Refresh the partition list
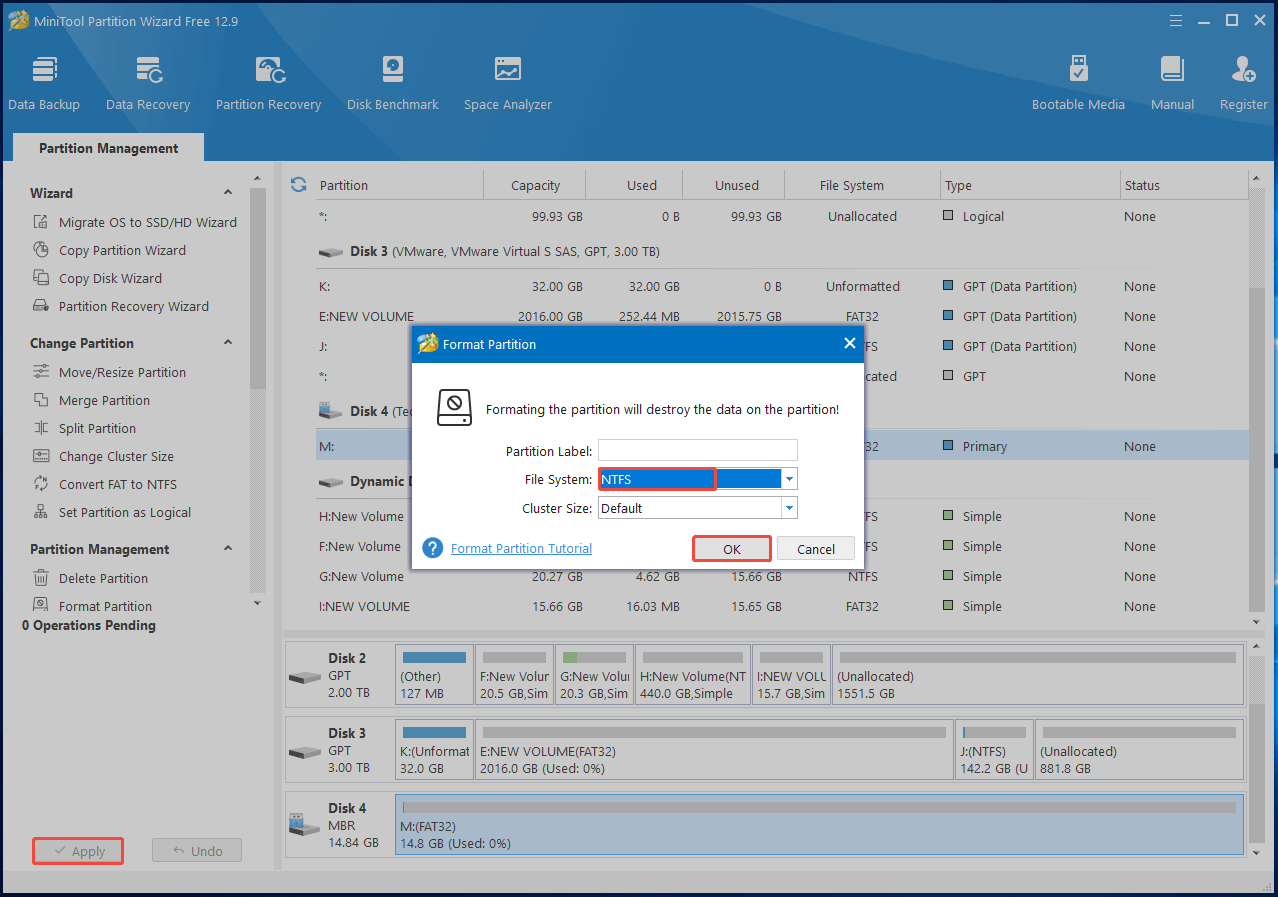This screenshot has width=1278, height=897. tap(298, 185)
